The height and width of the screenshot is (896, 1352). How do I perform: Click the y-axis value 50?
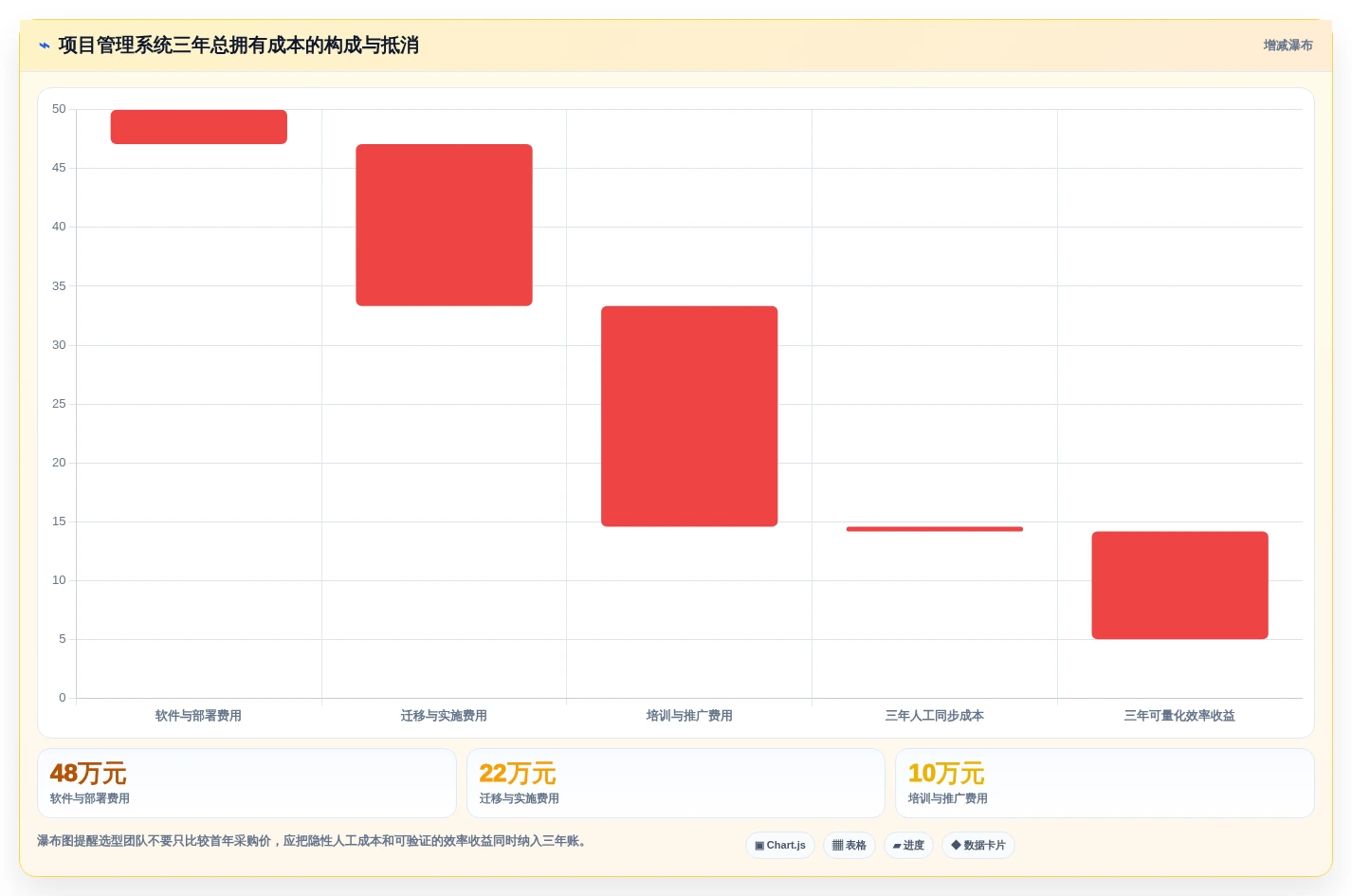point(59,109)
